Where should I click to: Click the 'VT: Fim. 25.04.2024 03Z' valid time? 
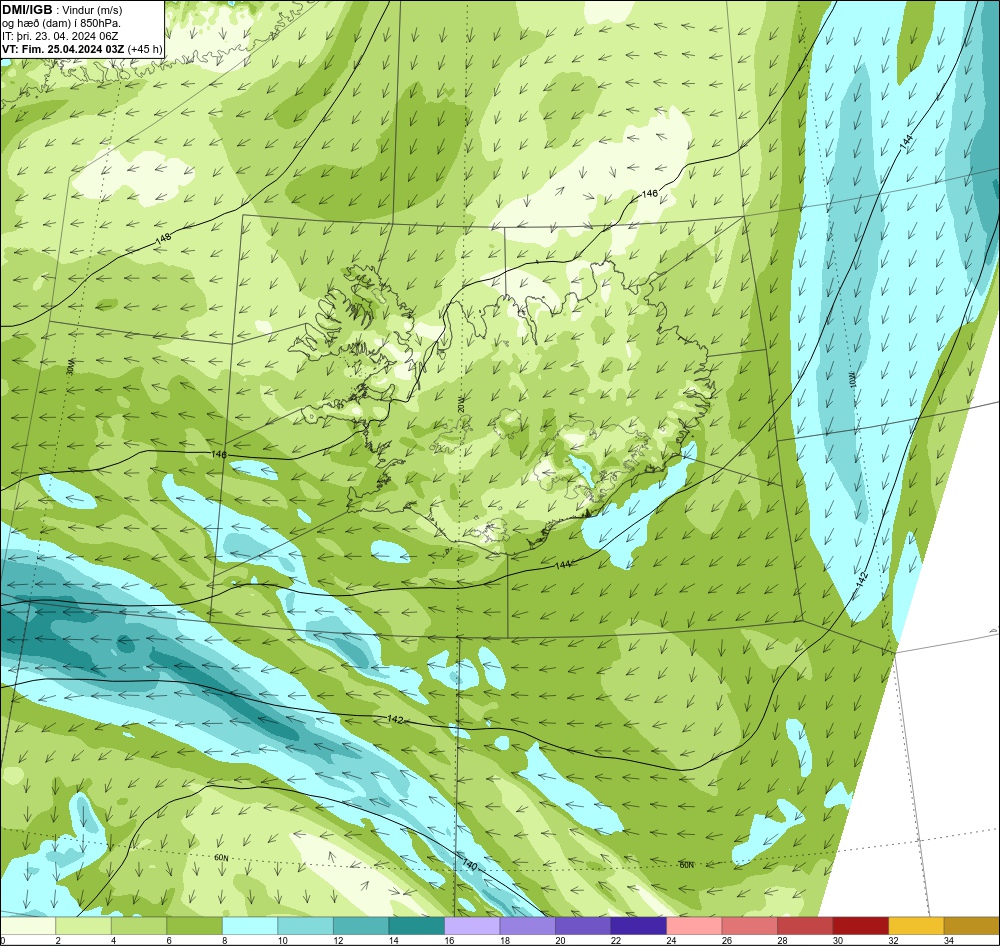pyautogui.click(x=64, y=48)
